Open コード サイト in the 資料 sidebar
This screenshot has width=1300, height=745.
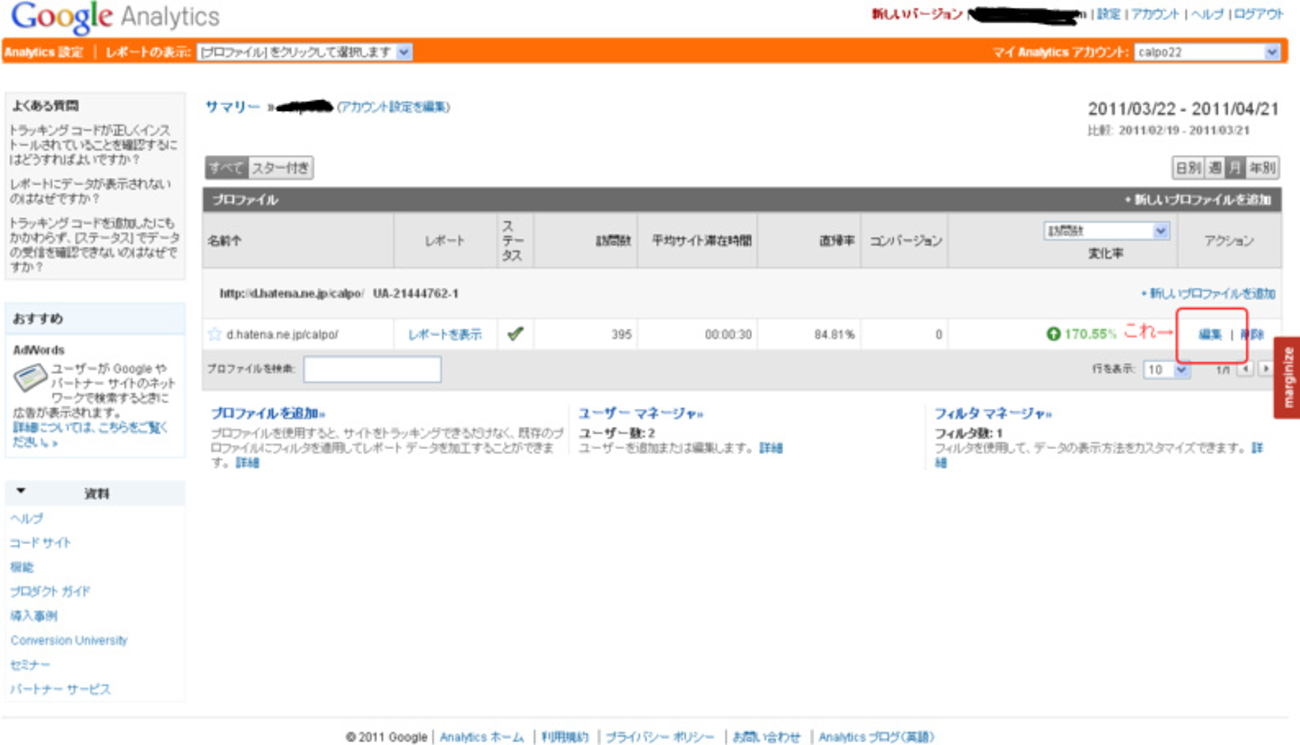(x=41, y=542)
